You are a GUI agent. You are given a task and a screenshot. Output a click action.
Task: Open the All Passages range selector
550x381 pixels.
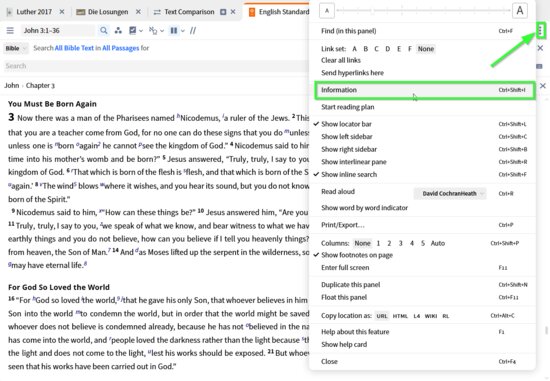(x=121, y=48)
